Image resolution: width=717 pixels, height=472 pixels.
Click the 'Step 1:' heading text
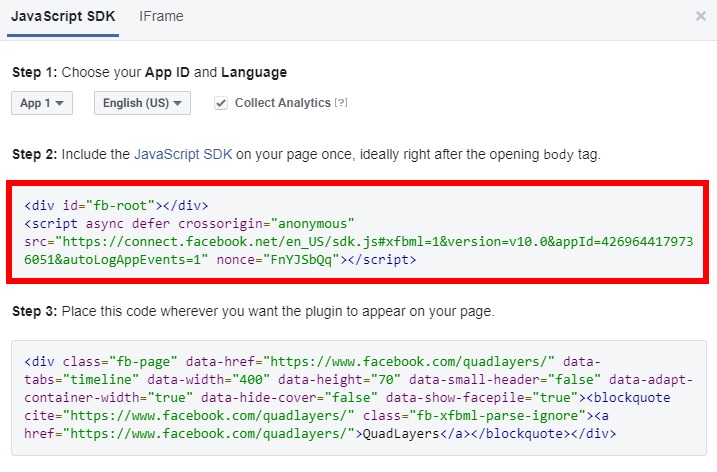tap(35, 72)
